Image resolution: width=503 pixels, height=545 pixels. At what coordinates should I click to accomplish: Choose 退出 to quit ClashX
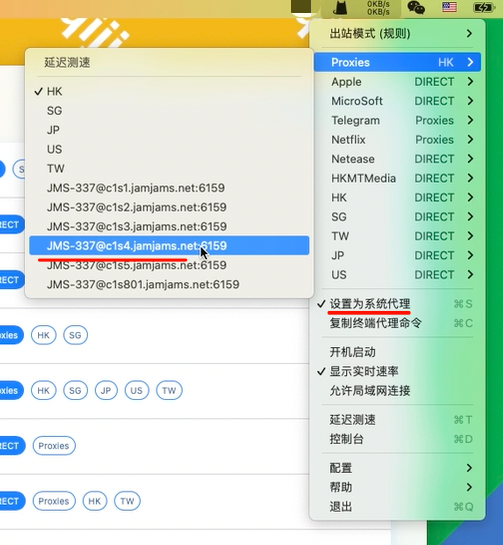397,507
